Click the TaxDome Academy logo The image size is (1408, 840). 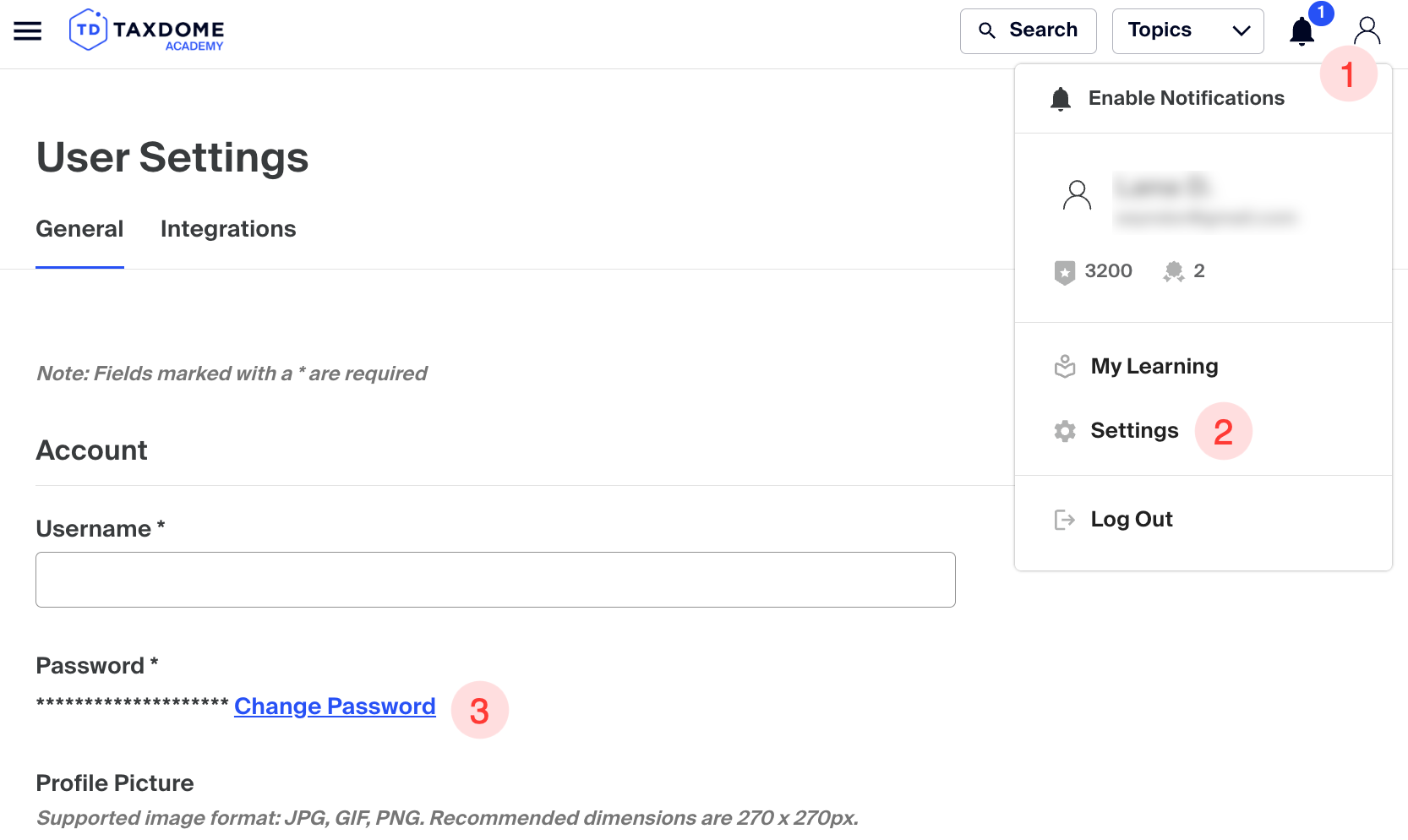(x=146, y=31)
